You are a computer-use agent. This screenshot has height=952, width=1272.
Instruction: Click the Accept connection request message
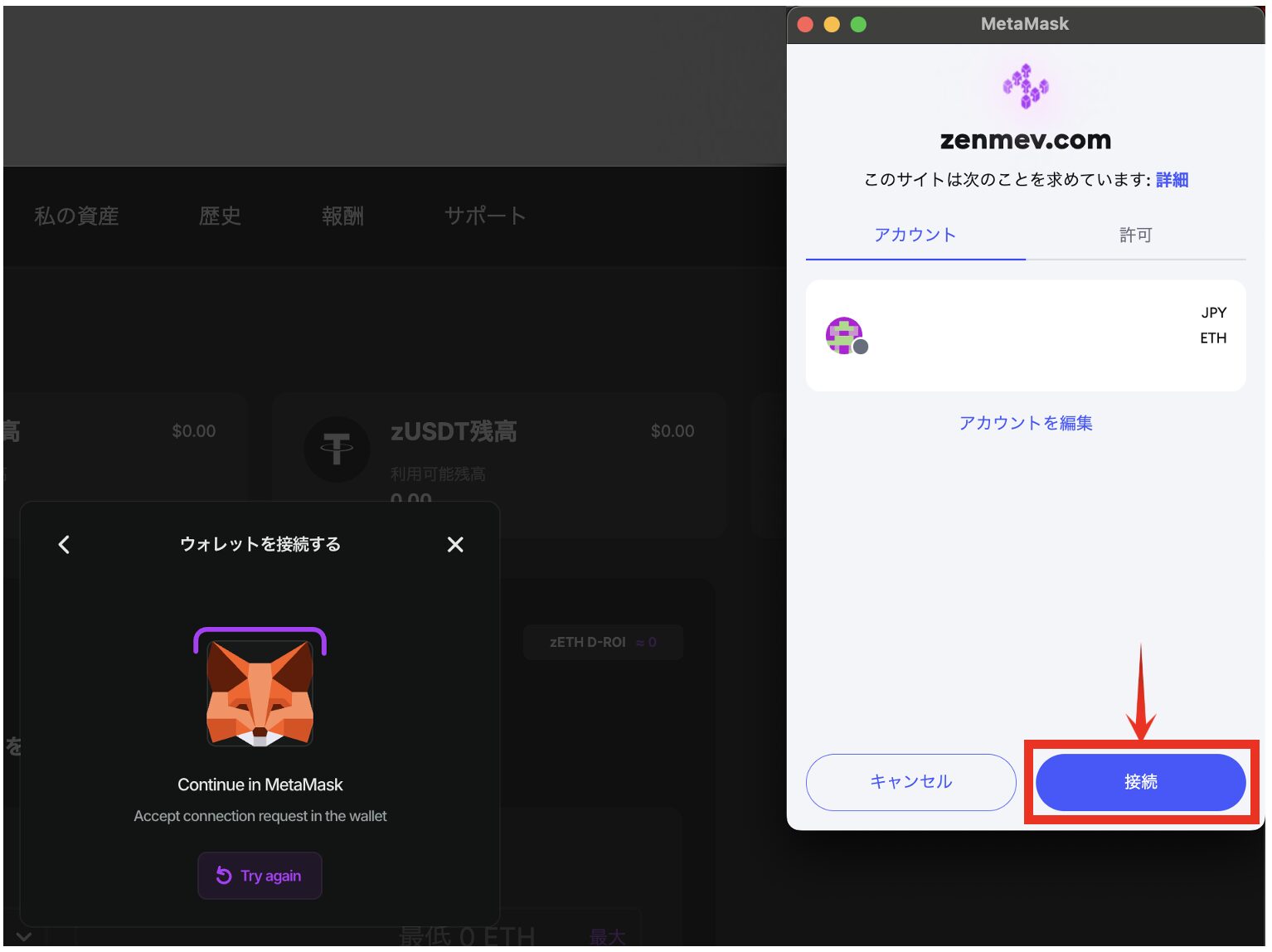(x=260, y=817)
